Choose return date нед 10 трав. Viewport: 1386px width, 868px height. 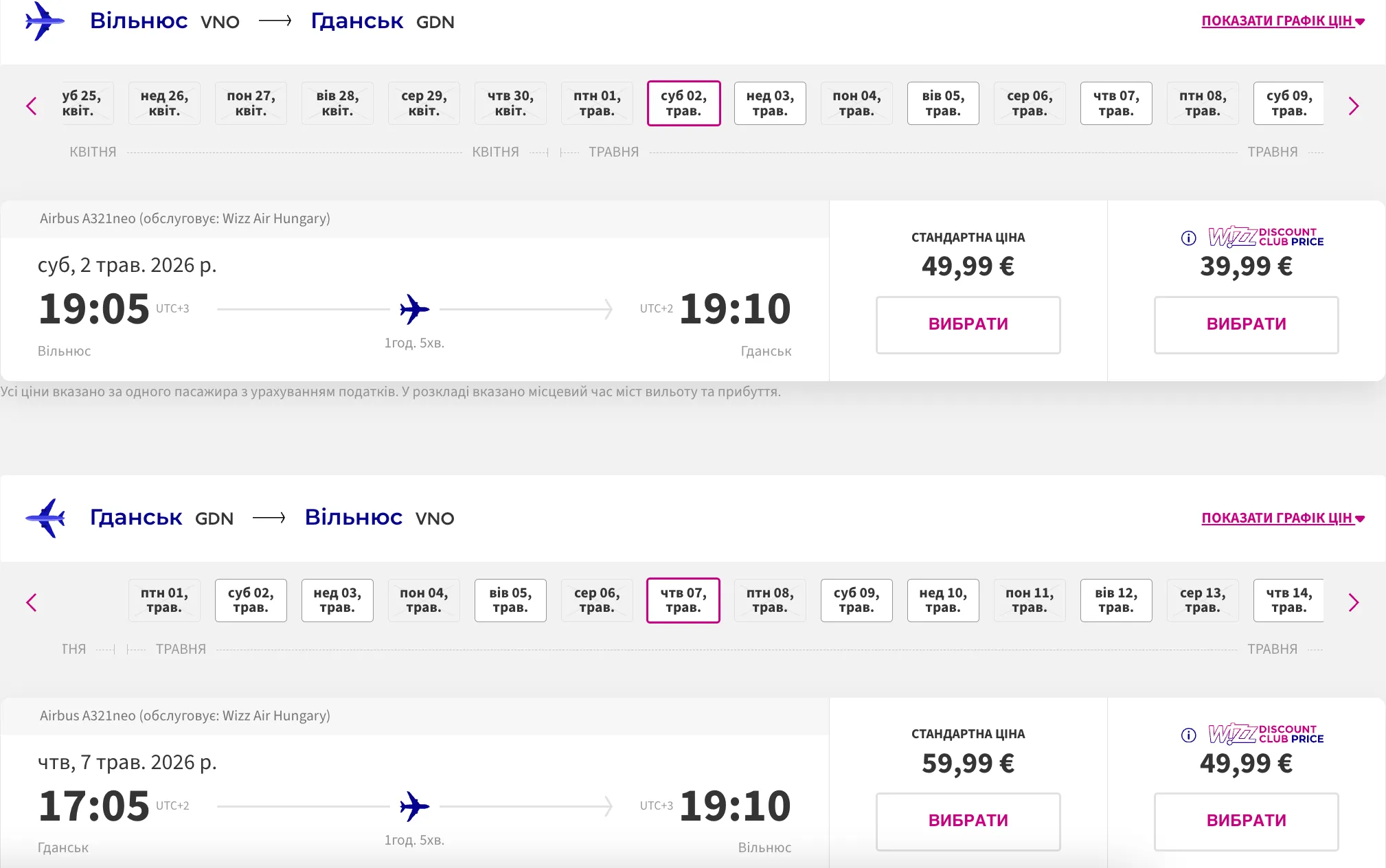click(x=943, y=601)
